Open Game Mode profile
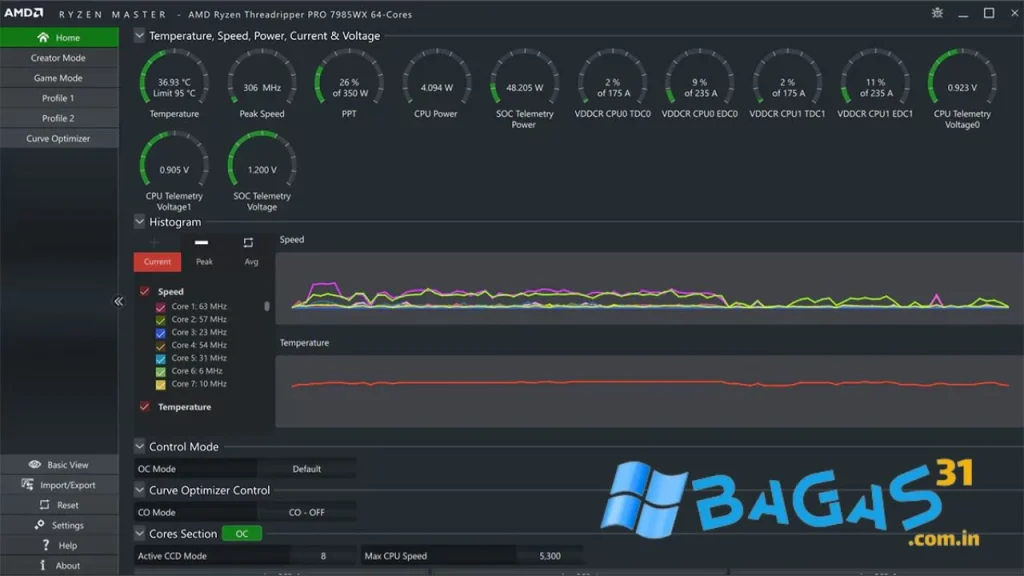The width and height of the screenshot is (1024, 576). point(59,78)
